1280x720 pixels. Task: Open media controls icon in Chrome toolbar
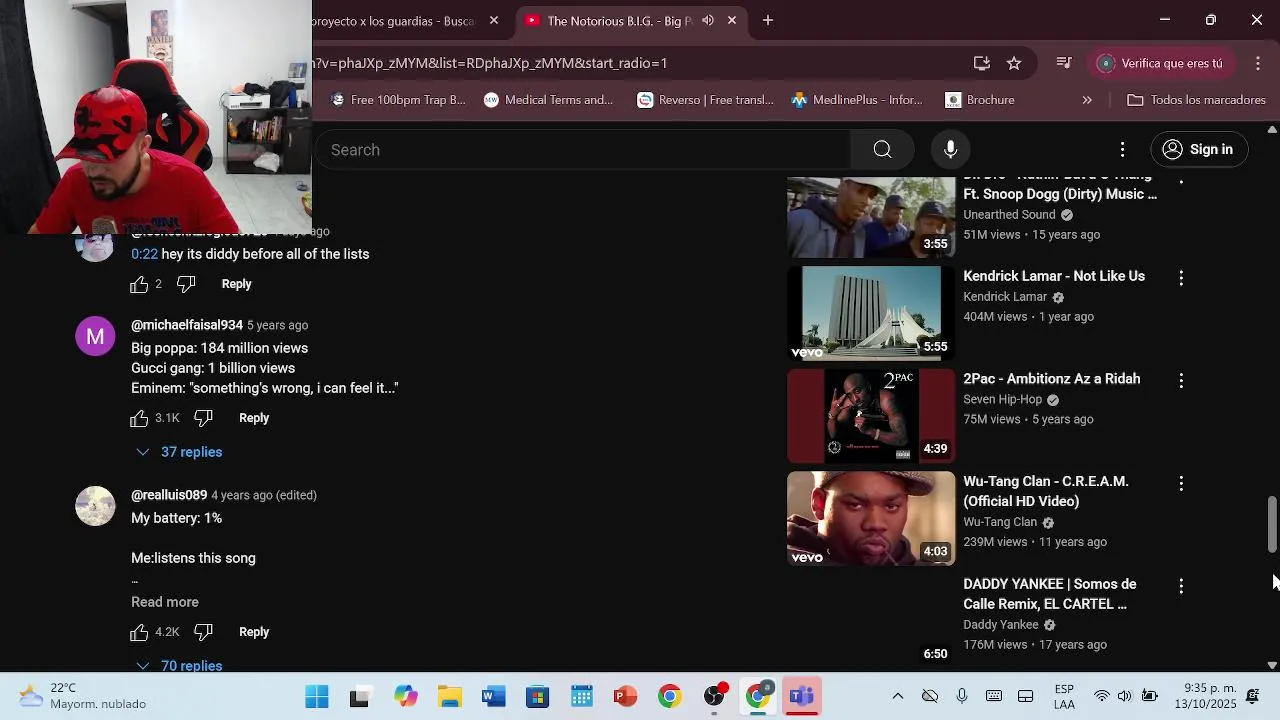(1064, 63)
